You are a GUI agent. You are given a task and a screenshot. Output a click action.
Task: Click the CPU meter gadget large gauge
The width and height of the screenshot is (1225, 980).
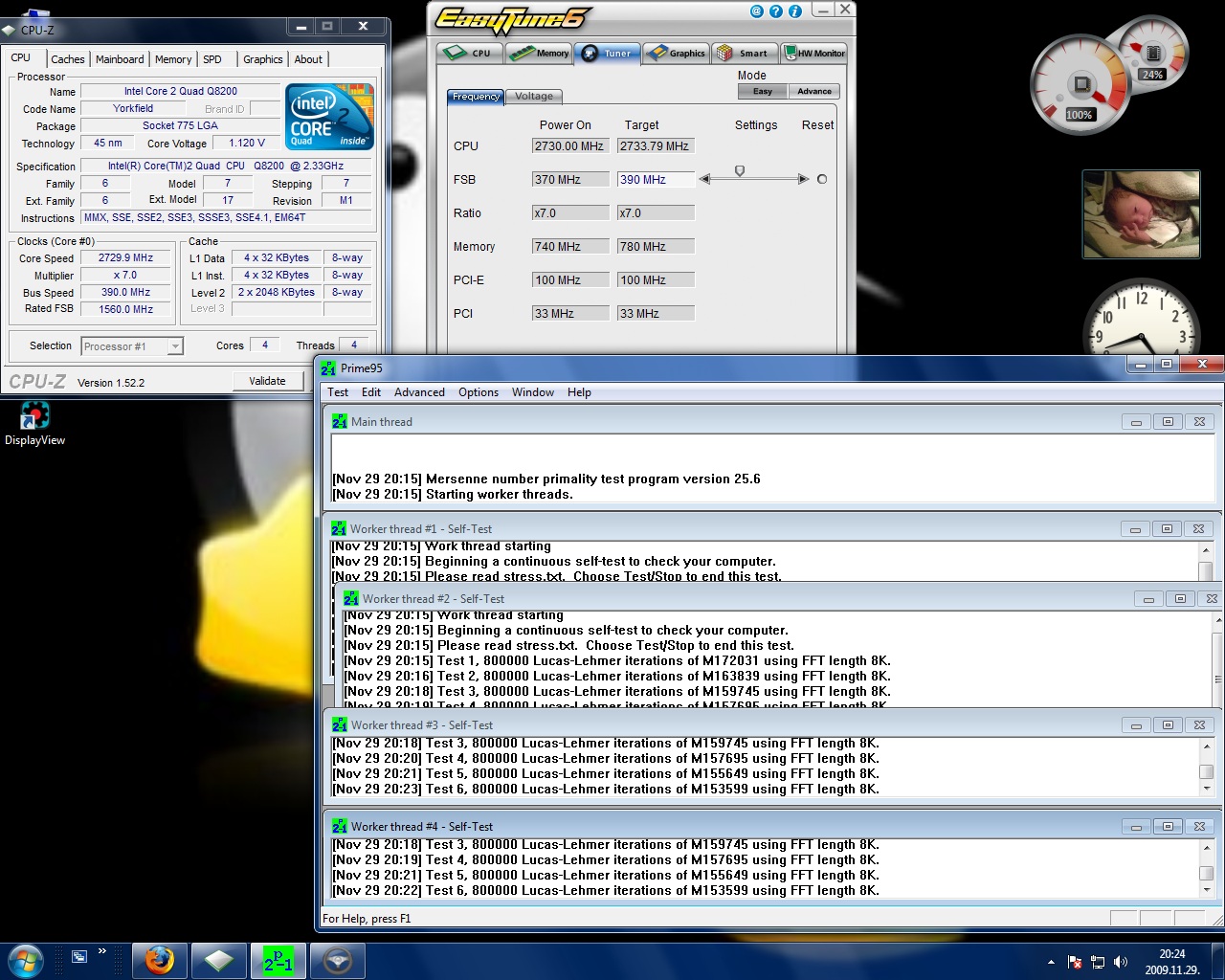tap(1080, 84)
